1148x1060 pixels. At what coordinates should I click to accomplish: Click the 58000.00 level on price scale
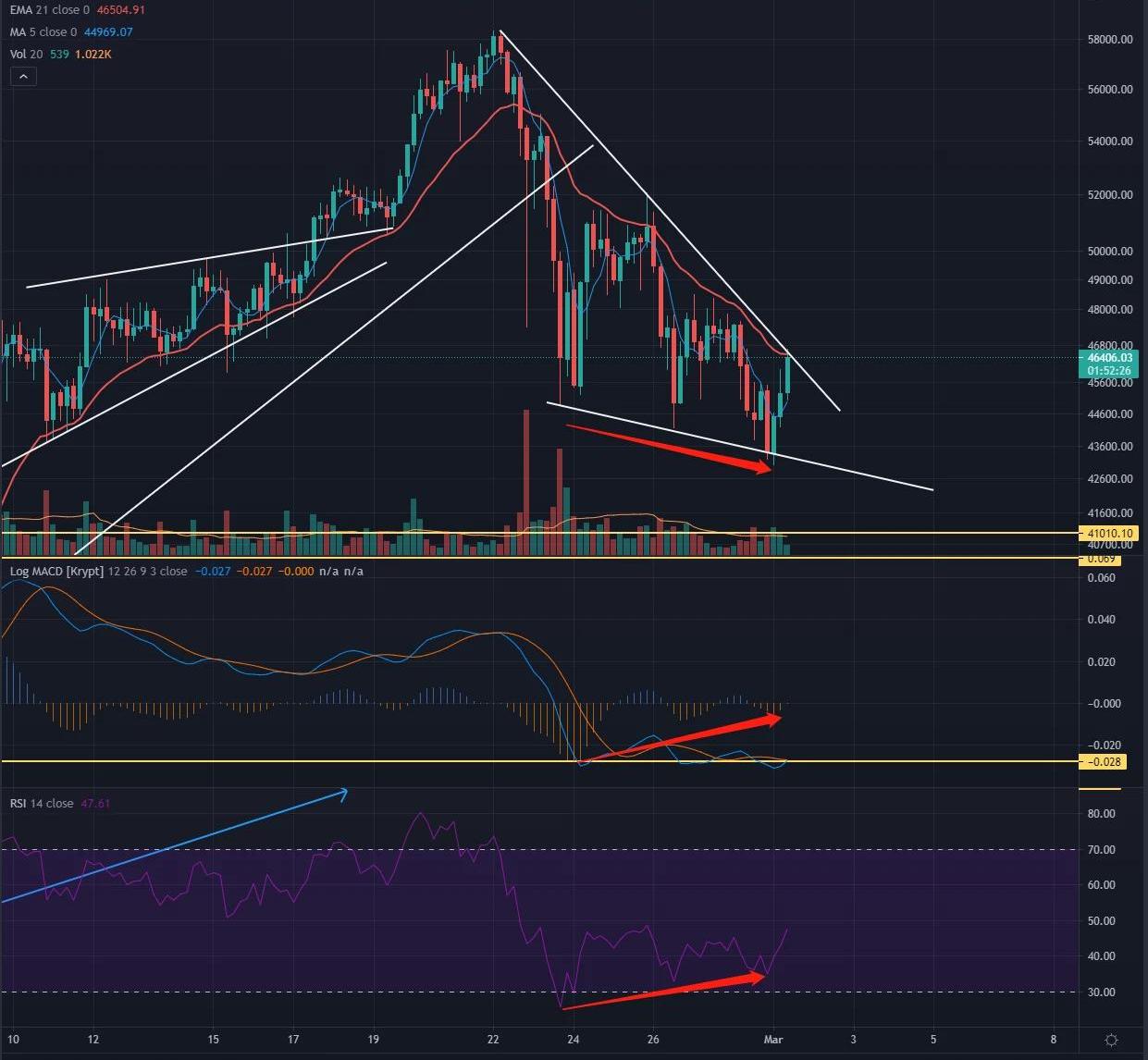click(1110, 40)
